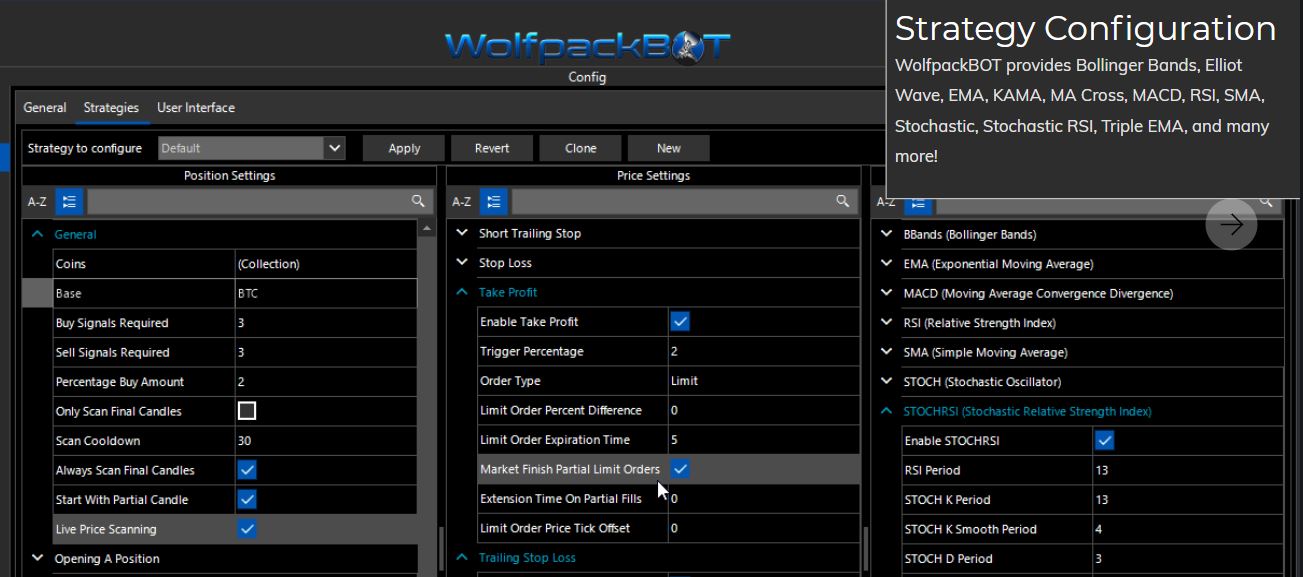Click Order Type Limit value
The width and height of the screenshot is (1303, 577).
pos(764,381)
